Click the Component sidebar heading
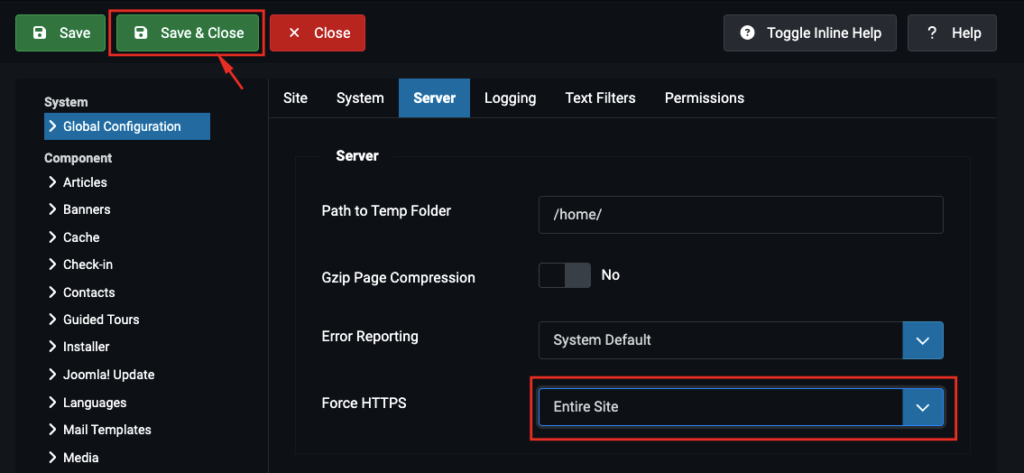Screen dimensions: 1024x473 point(78,157)
